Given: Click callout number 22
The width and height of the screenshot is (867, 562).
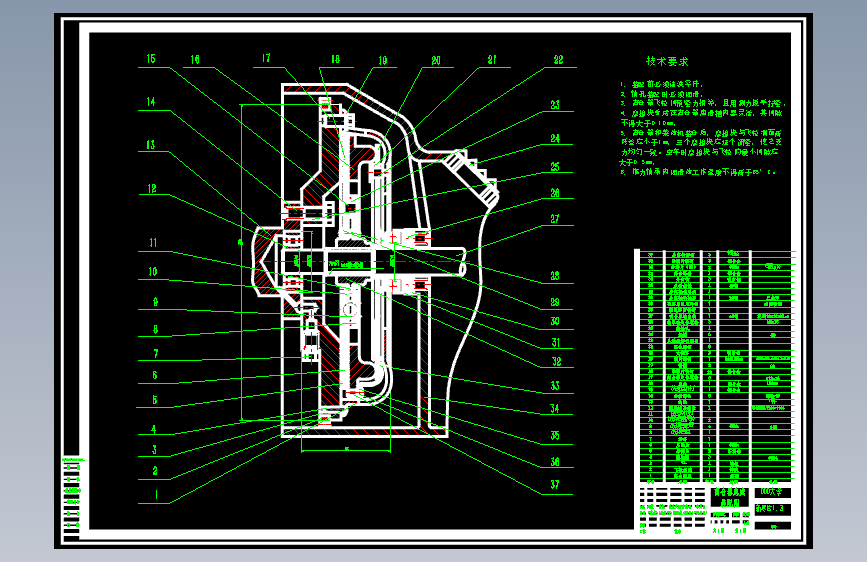Looking at the screenshot, I should tap(558, 60).
